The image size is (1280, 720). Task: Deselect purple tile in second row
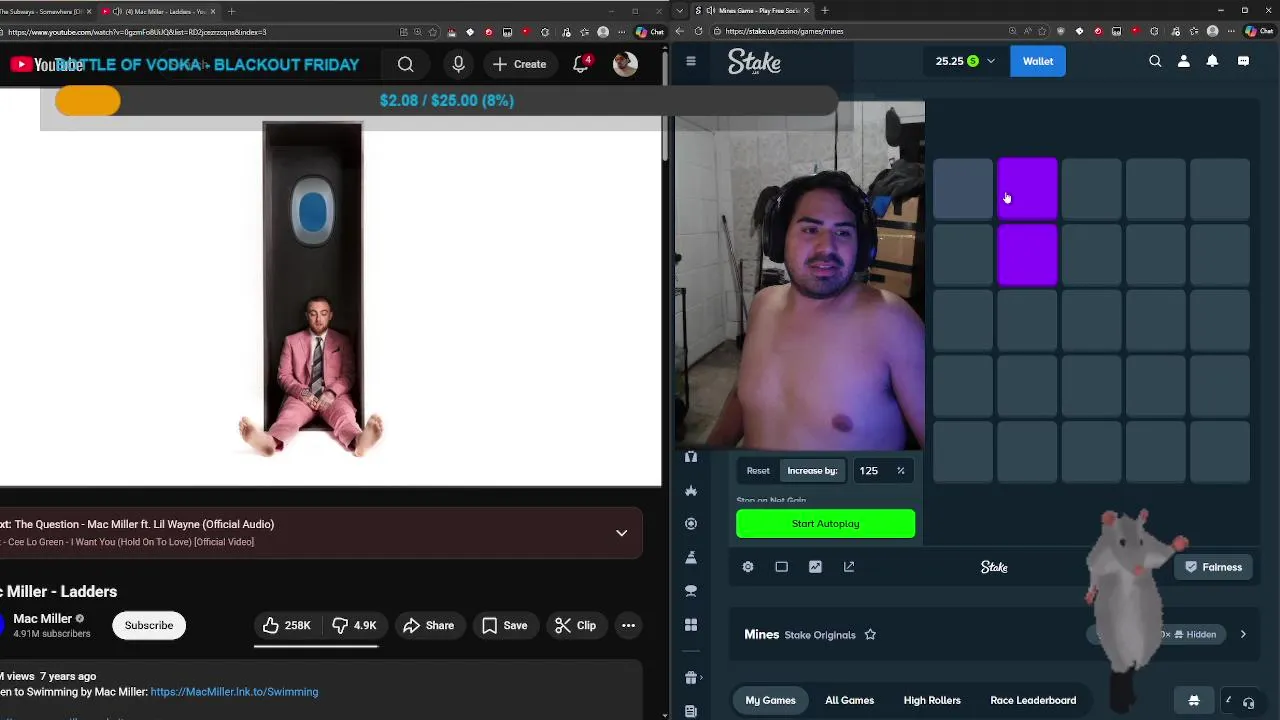click(1027, 254)
